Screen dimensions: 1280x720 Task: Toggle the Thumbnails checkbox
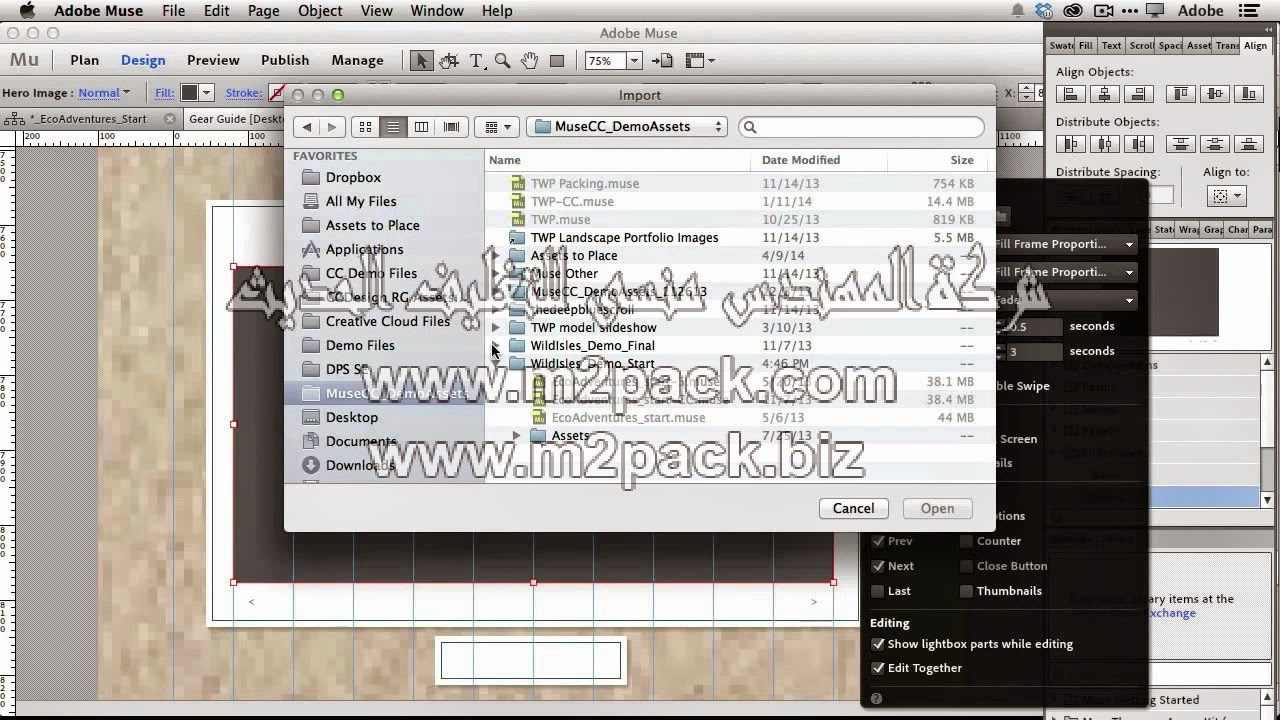966,591
